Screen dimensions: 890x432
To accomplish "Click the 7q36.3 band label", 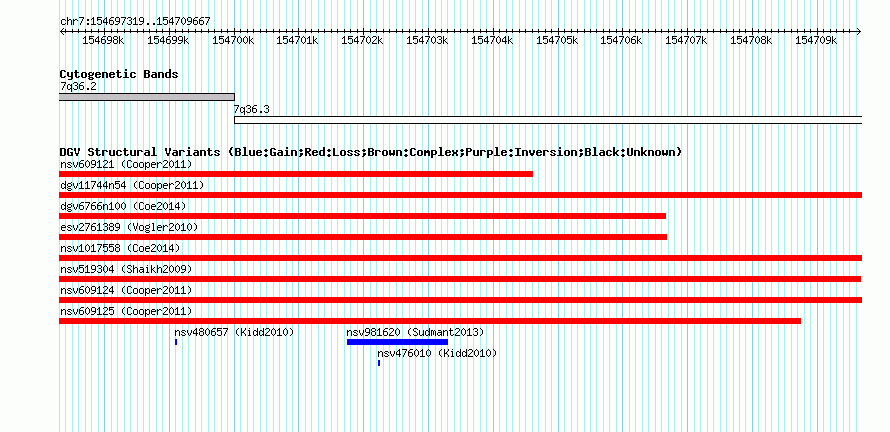I will click(x=251, y=109).
